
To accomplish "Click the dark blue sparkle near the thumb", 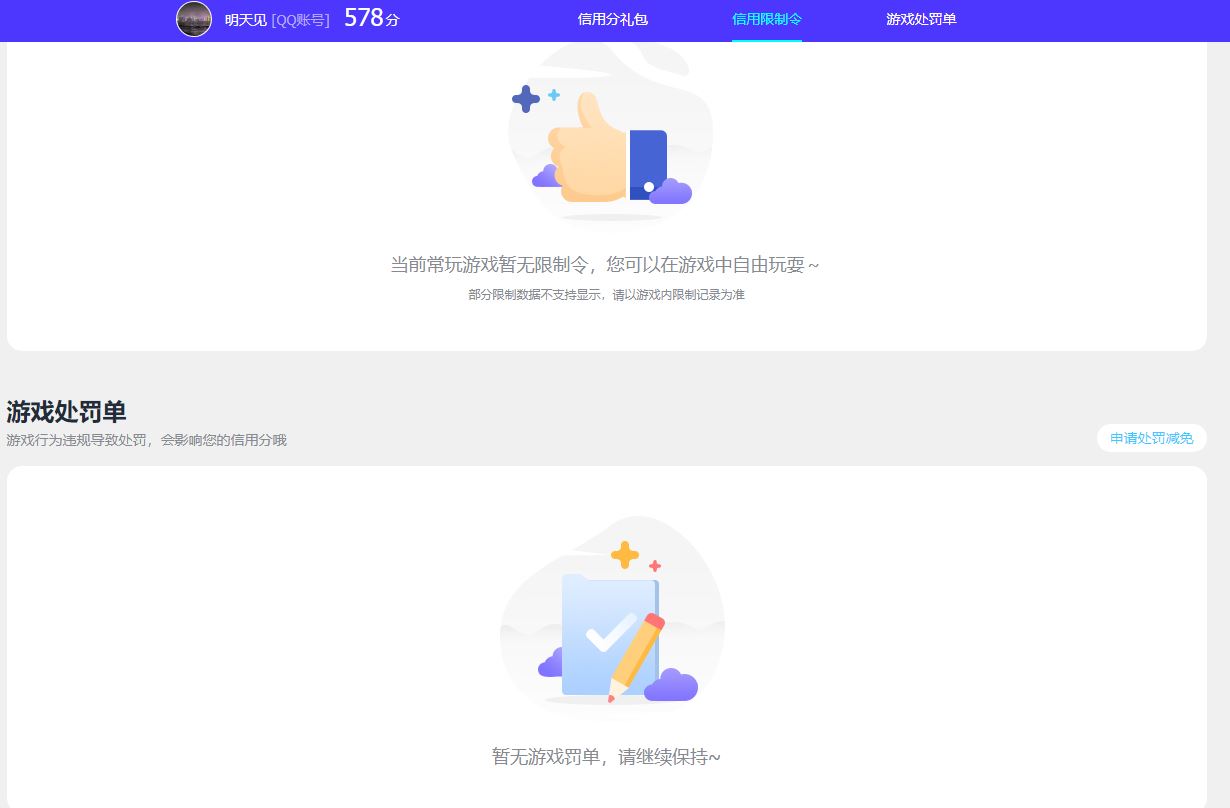I will pos(526,99).
